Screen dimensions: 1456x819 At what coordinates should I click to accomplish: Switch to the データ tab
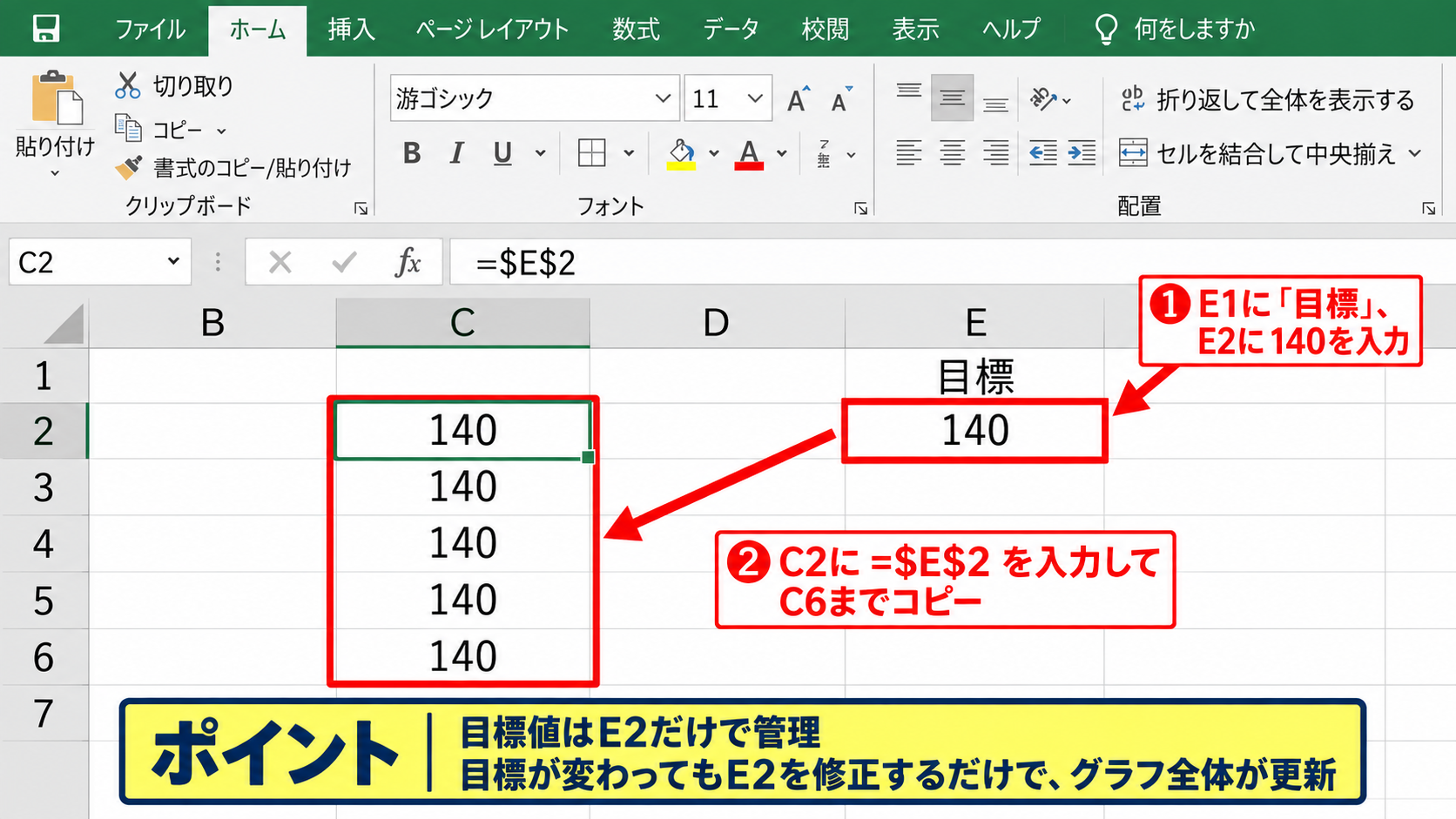pos(731,29)
